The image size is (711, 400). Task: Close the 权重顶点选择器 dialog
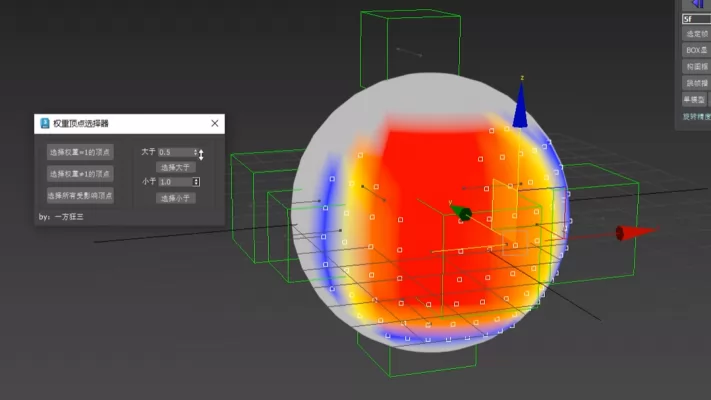[x=214, y=124]
